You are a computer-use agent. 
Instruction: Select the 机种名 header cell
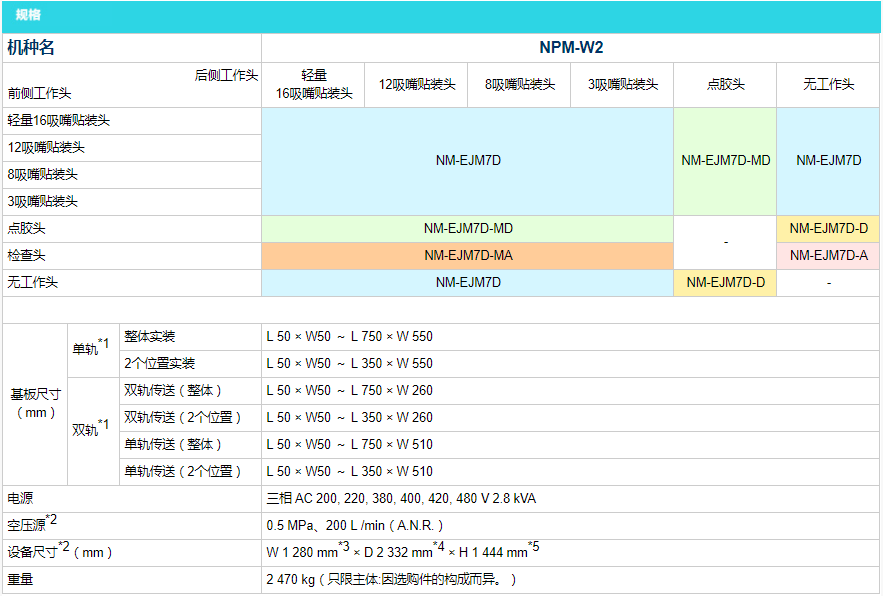pyautogui.click(x=31, y=47)
